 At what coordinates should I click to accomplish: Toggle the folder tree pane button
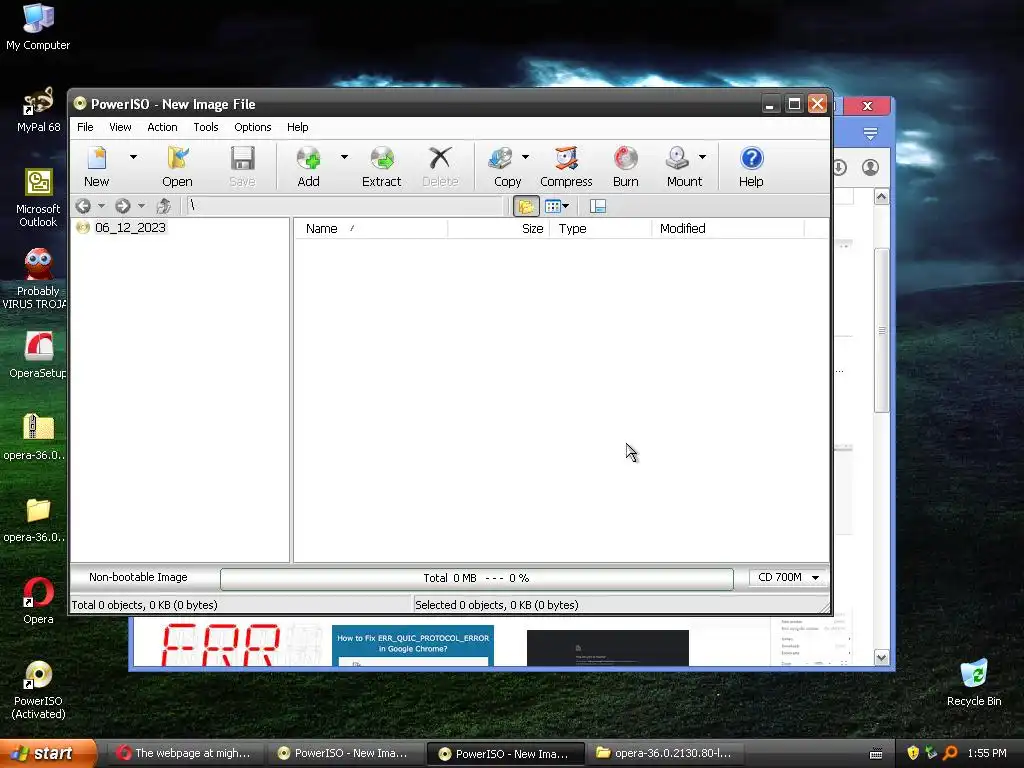coord(526,206)
